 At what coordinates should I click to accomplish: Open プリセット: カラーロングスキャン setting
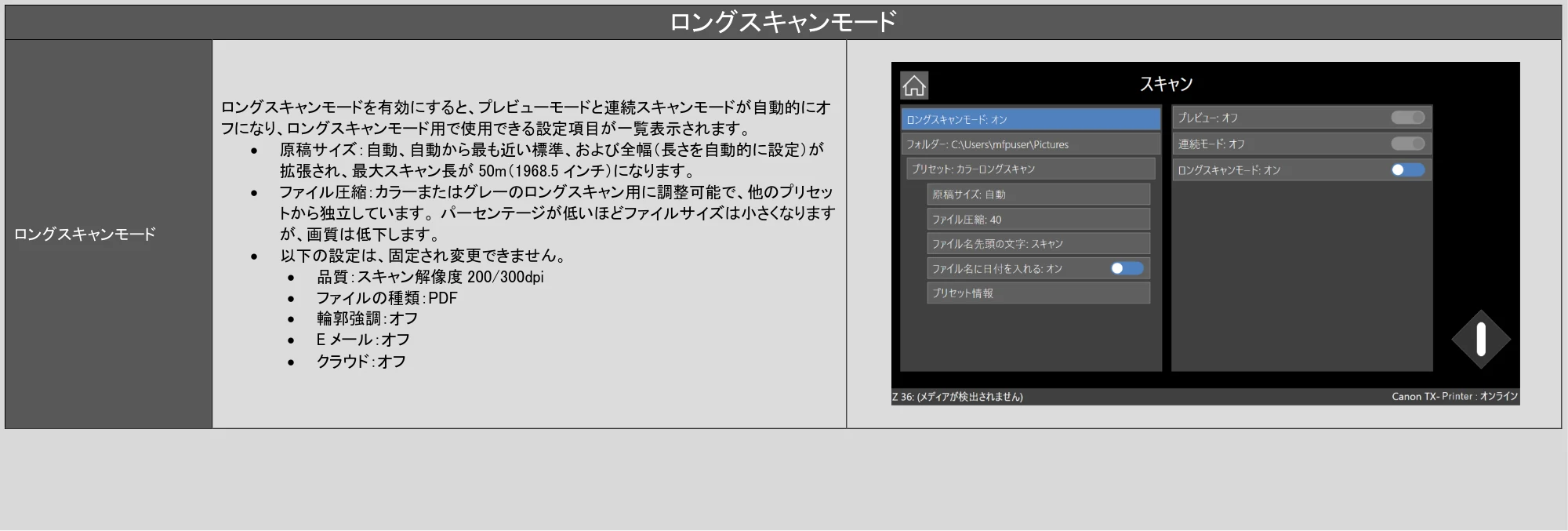pos(1031,169)
